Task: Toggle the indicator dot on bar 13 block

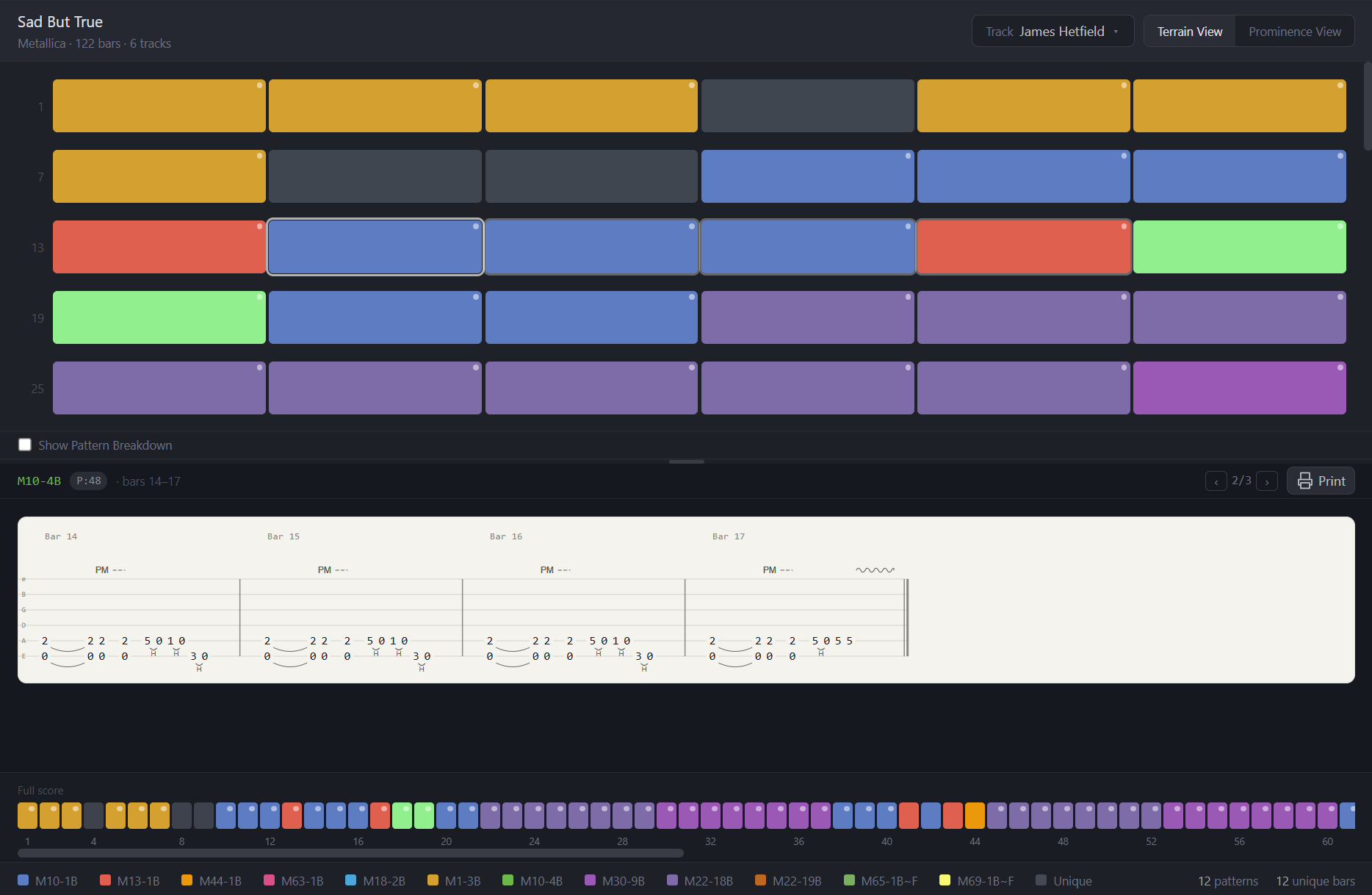Action: 259,226
